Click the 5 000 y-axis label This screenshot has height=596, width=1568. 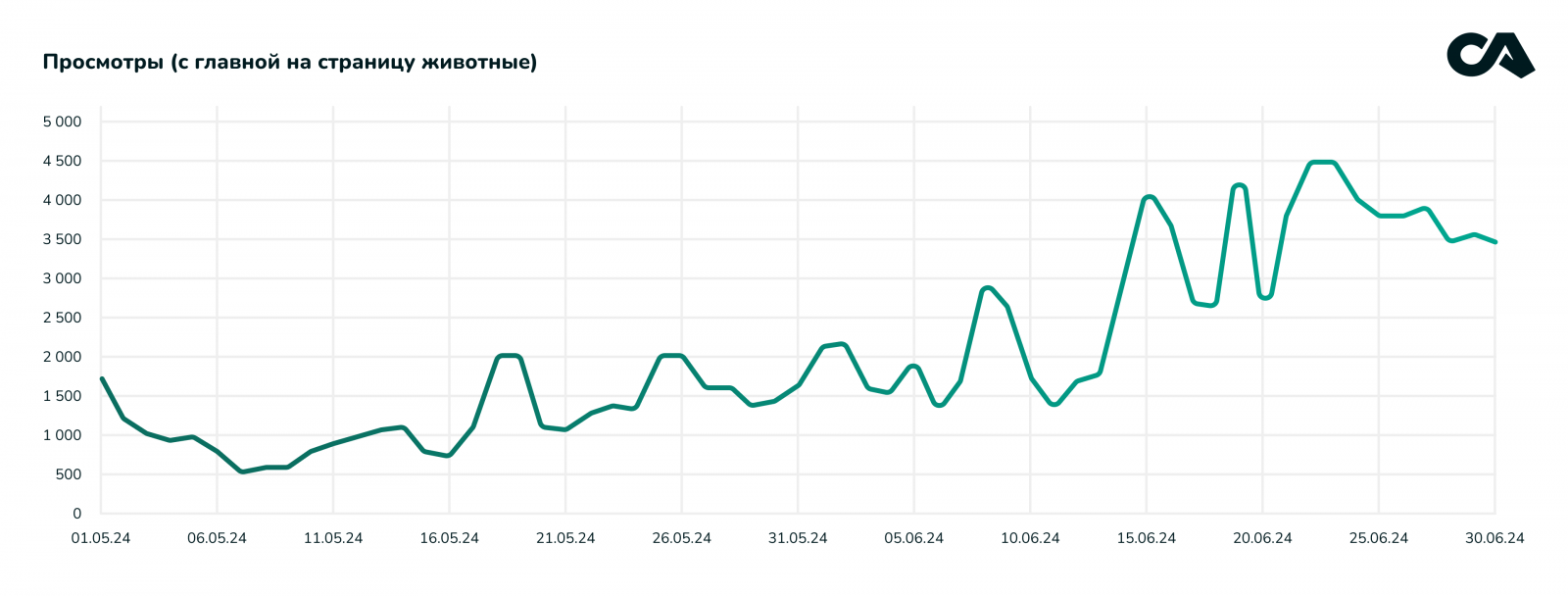(x=62, y=122)
